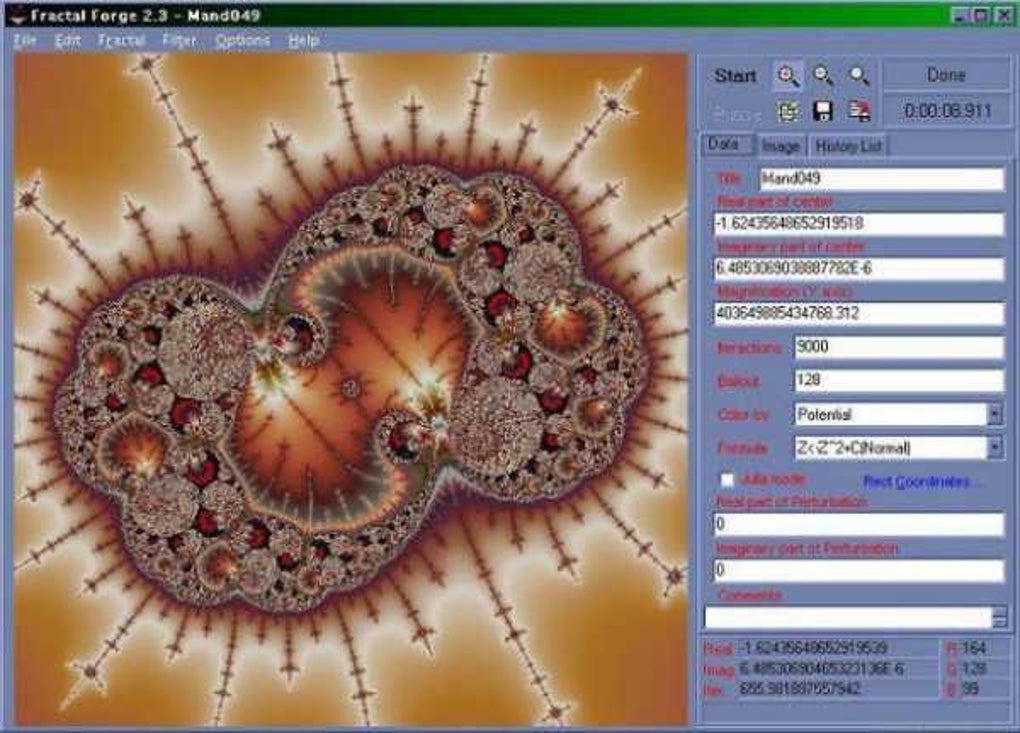
Task: Open the Filter menu
Action: pos(180,40)
